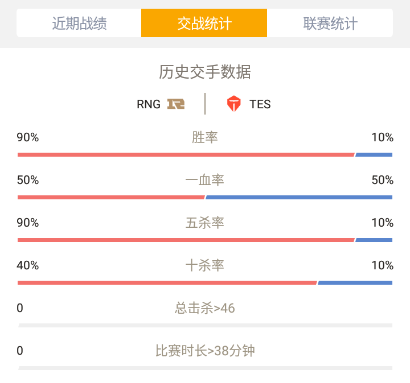Click the 历史交手数据 heading

tap(205, 72)
